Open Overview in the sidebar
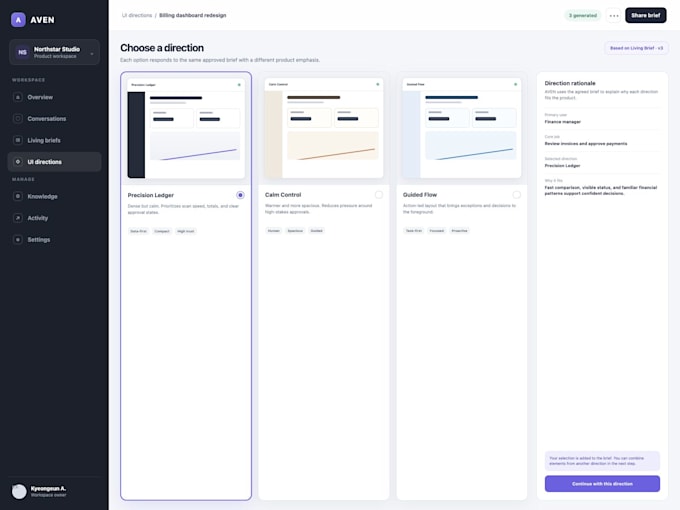The height and width of the screenshot is (510, 680). 55,97
